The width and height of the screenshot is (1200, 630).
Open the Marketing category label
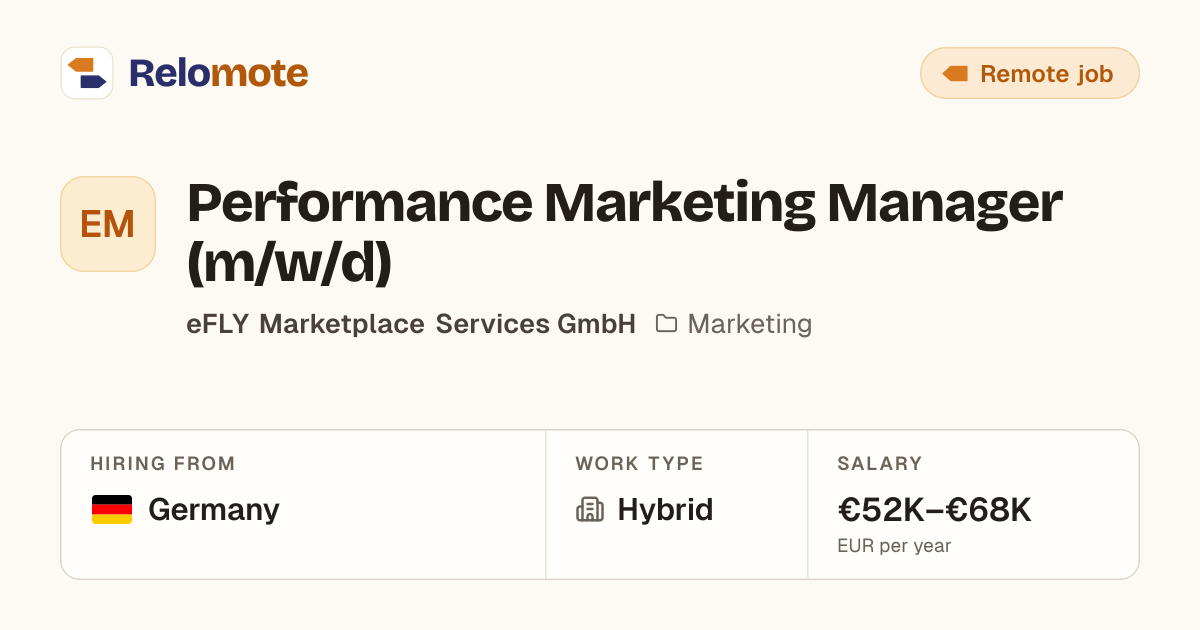750,324
